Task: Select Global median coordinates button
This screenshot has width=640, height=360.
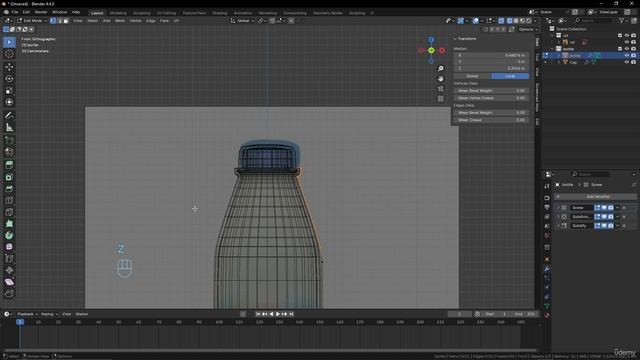Action: tap(472, 76)
